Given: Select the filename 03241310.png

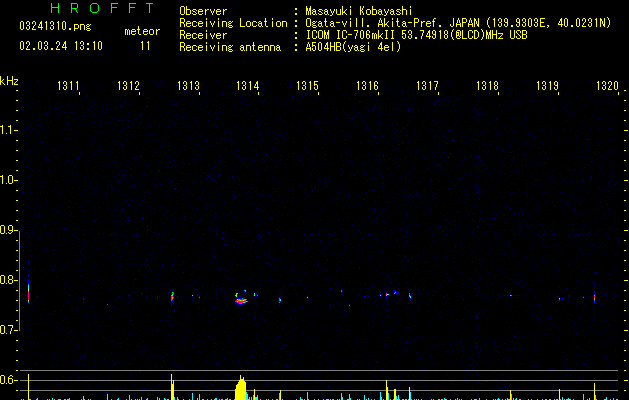Looking at the screenshot, I should click(x=55, y=26).
